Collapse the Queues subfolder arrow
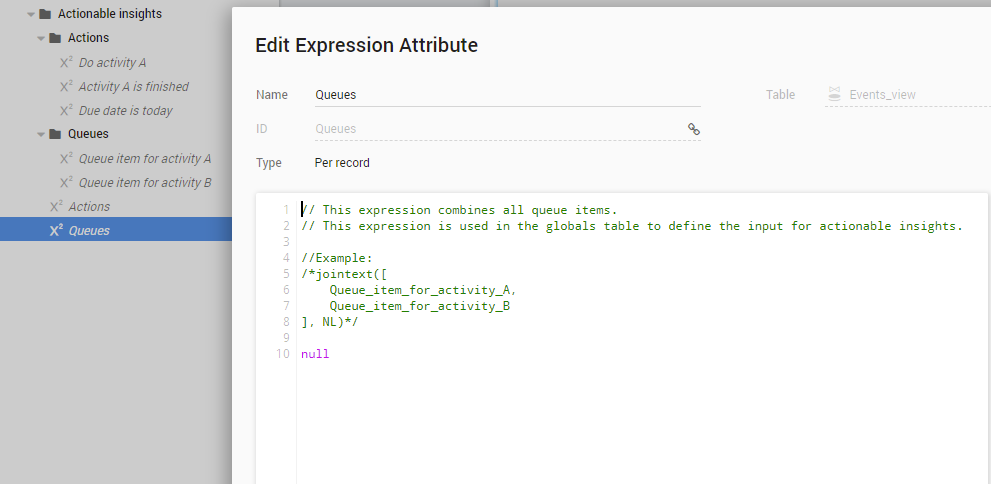Image resolution: width=991 pixels, height=484 pixels. tap(41, 134)
